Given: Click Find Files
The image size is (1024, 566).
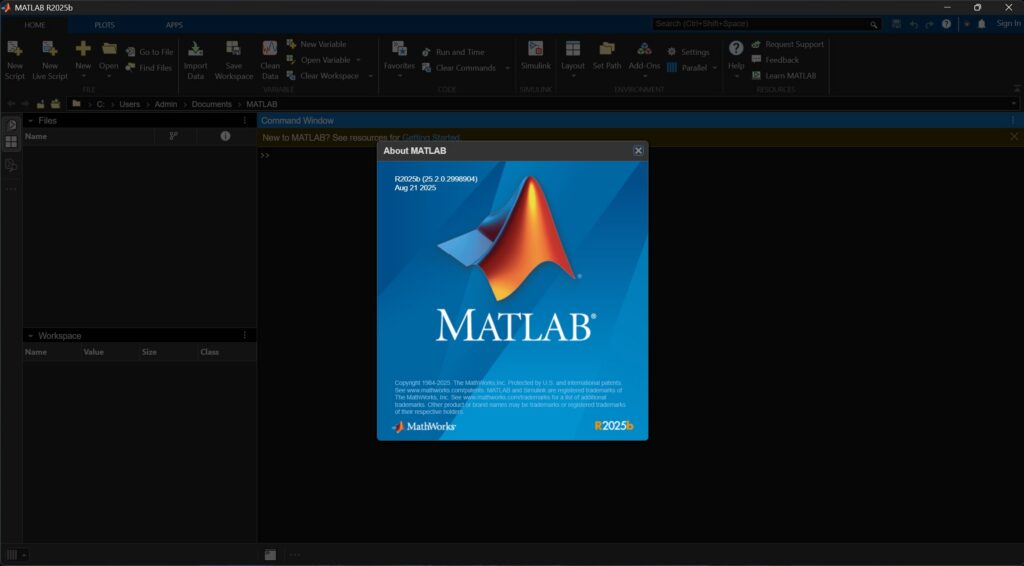Looking at the screenshot, I should [149, 68].
